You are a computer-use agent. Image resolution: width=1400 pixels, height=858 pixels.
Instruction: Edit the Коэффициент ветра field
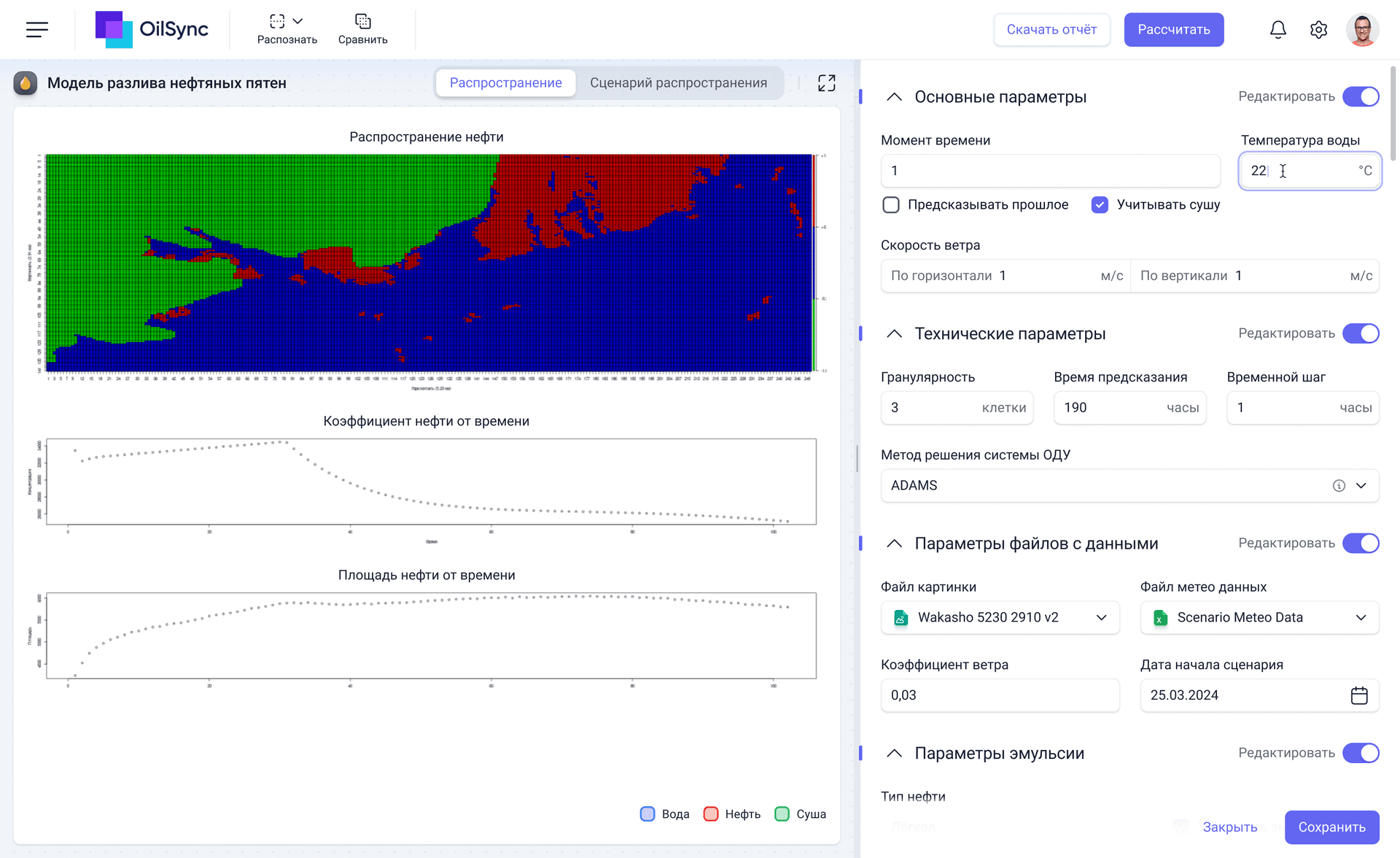pyautogui.click(x=1000, y=695)
